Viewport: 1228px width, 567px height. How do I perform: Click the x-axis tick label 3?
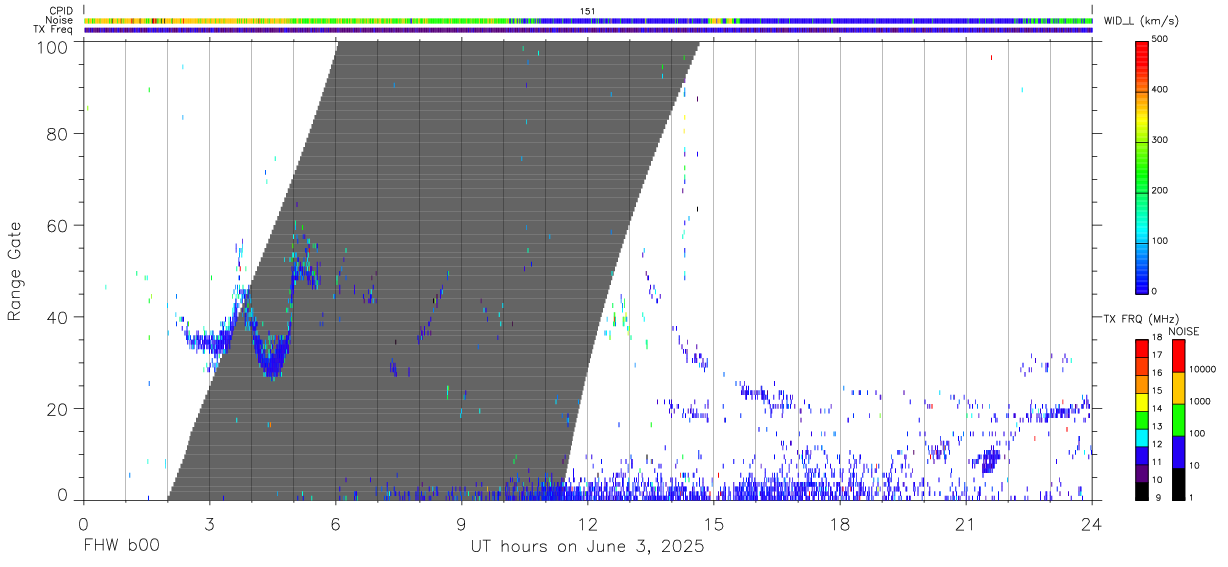(x=209, y=524)
